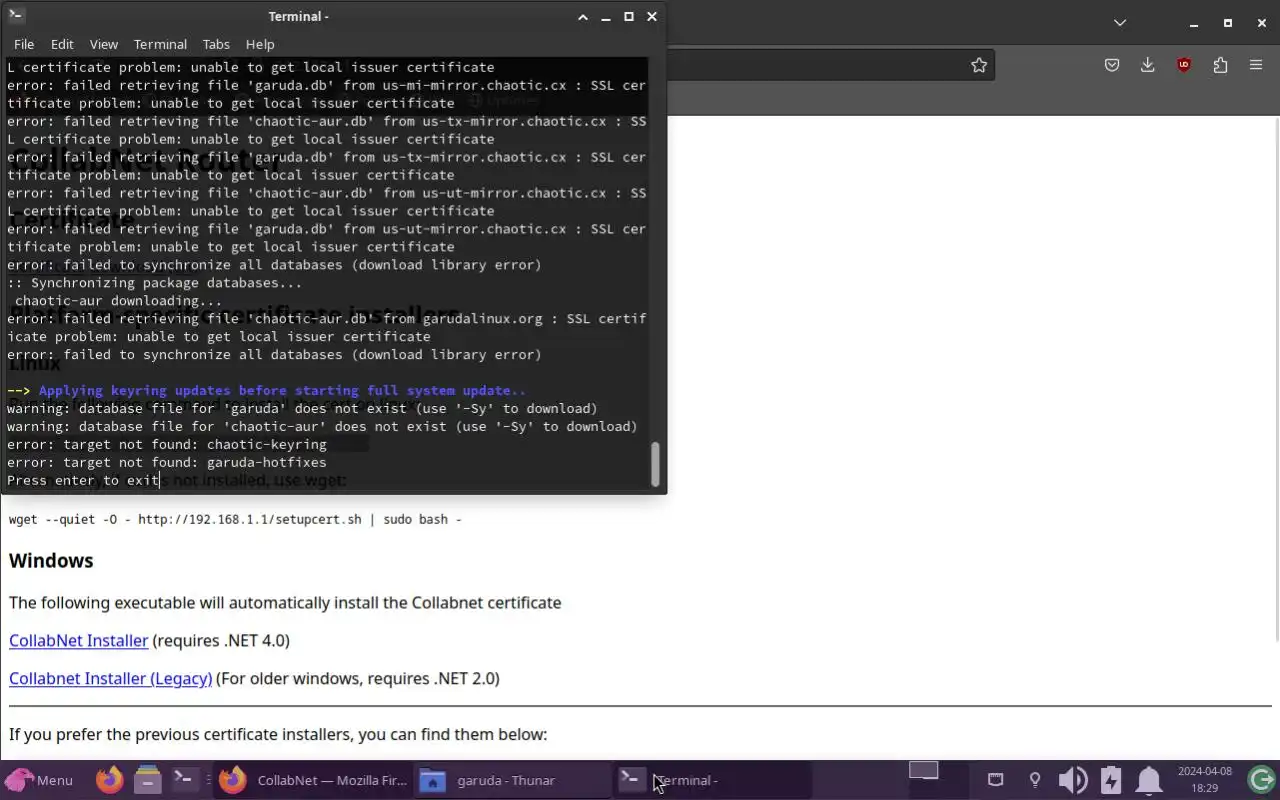Bookmark this page with the star icon

point(979,65)
